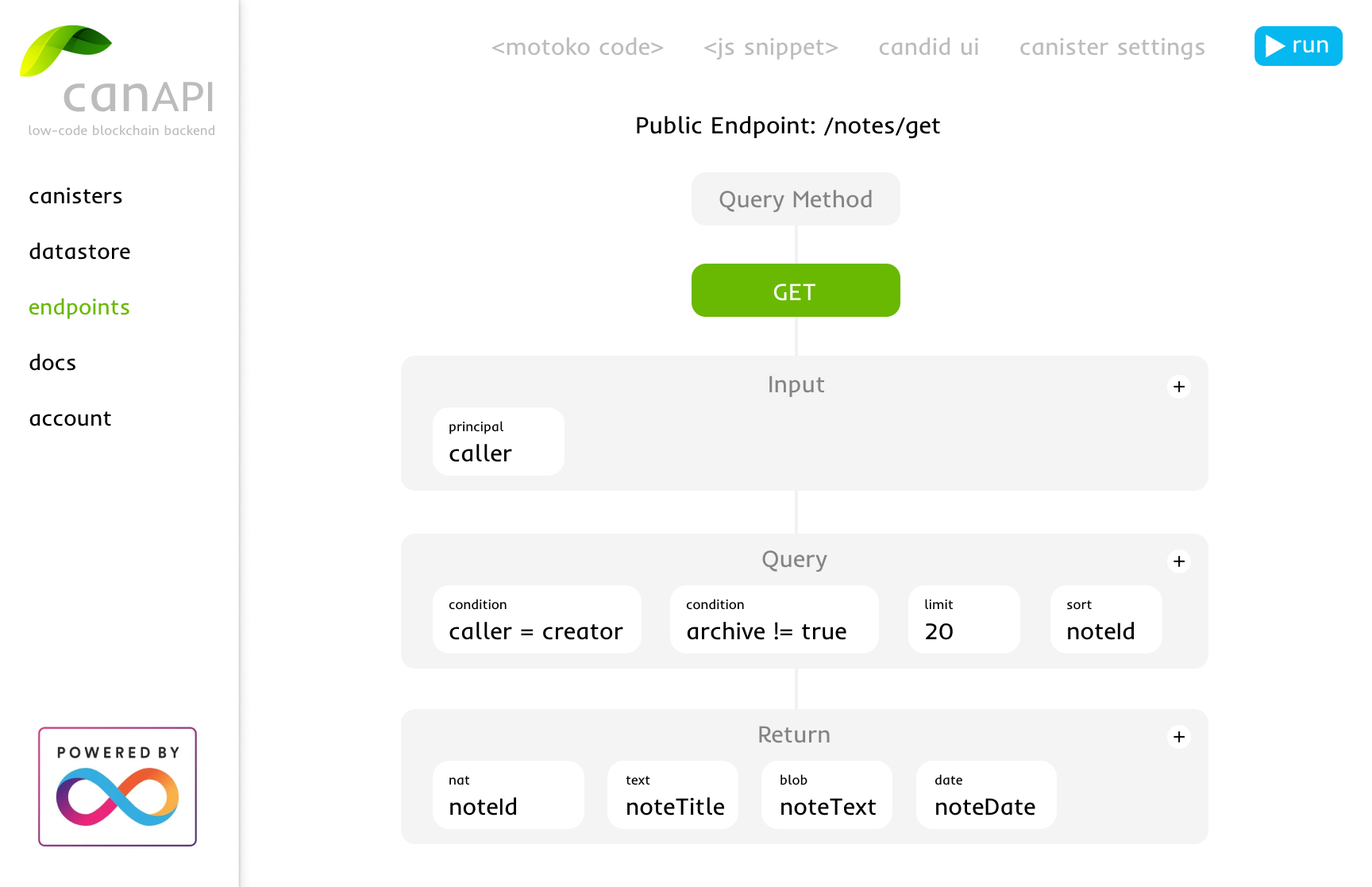Go to the account page
1372x887 pixels.
pos(70,418)
